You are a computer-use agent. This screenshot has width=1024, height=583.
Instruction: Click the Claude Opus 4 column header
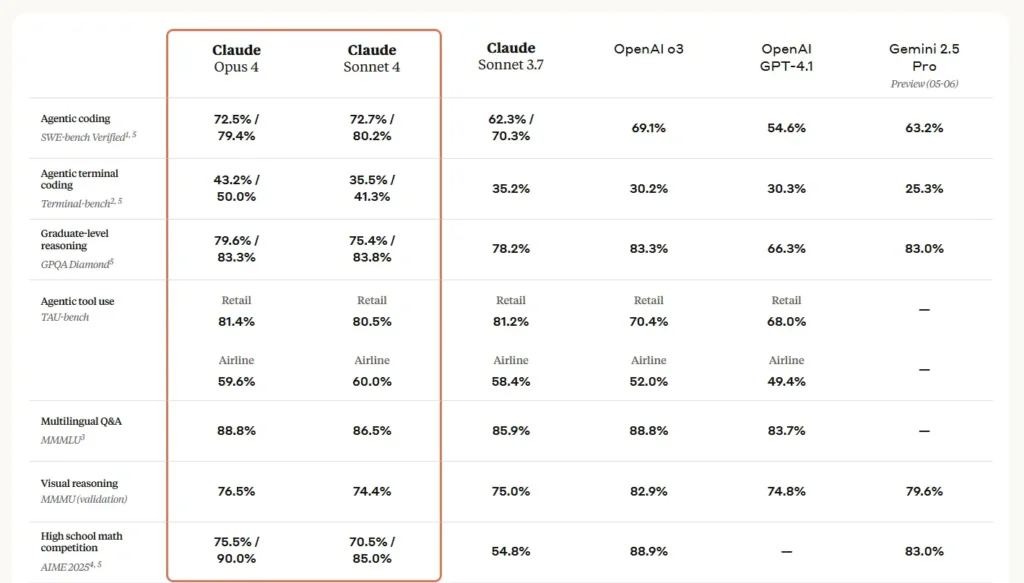click(x=236, y=58)
